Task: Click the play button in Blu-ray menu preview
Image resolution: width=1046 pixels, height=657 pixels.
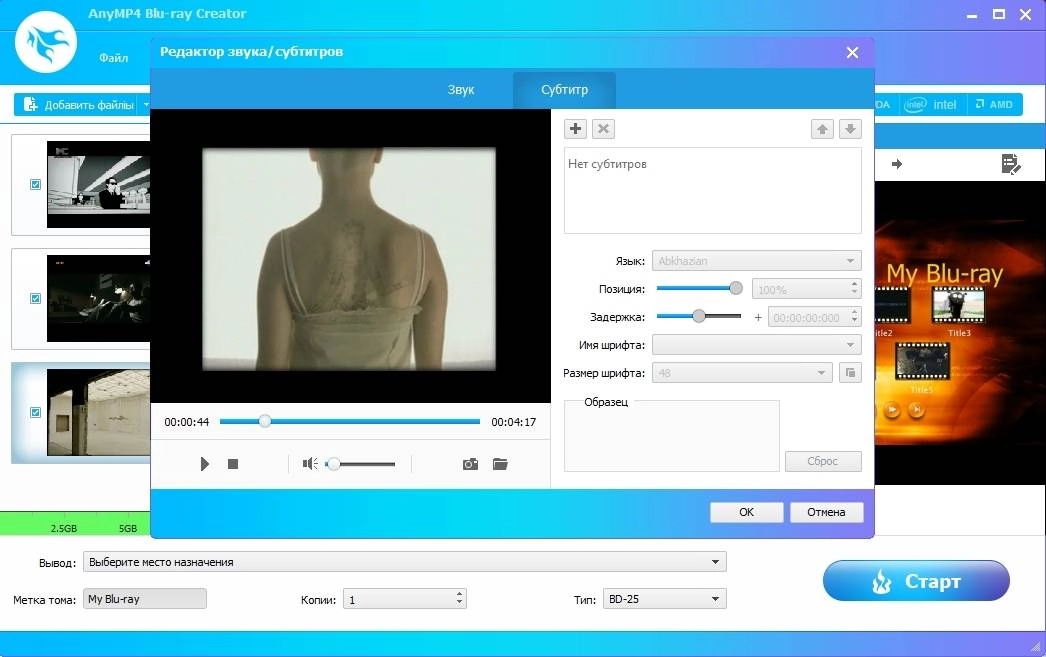Action: [892, 410]
